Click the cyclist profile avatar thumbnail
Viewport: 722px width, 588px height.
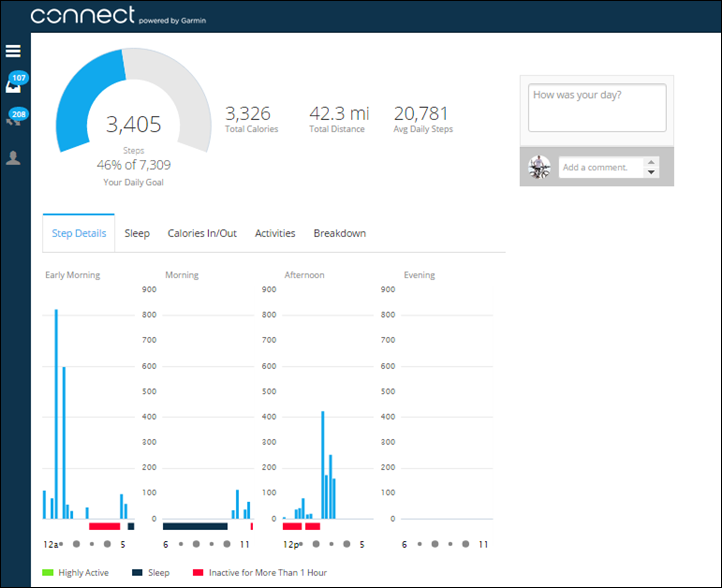click(540, 167)
